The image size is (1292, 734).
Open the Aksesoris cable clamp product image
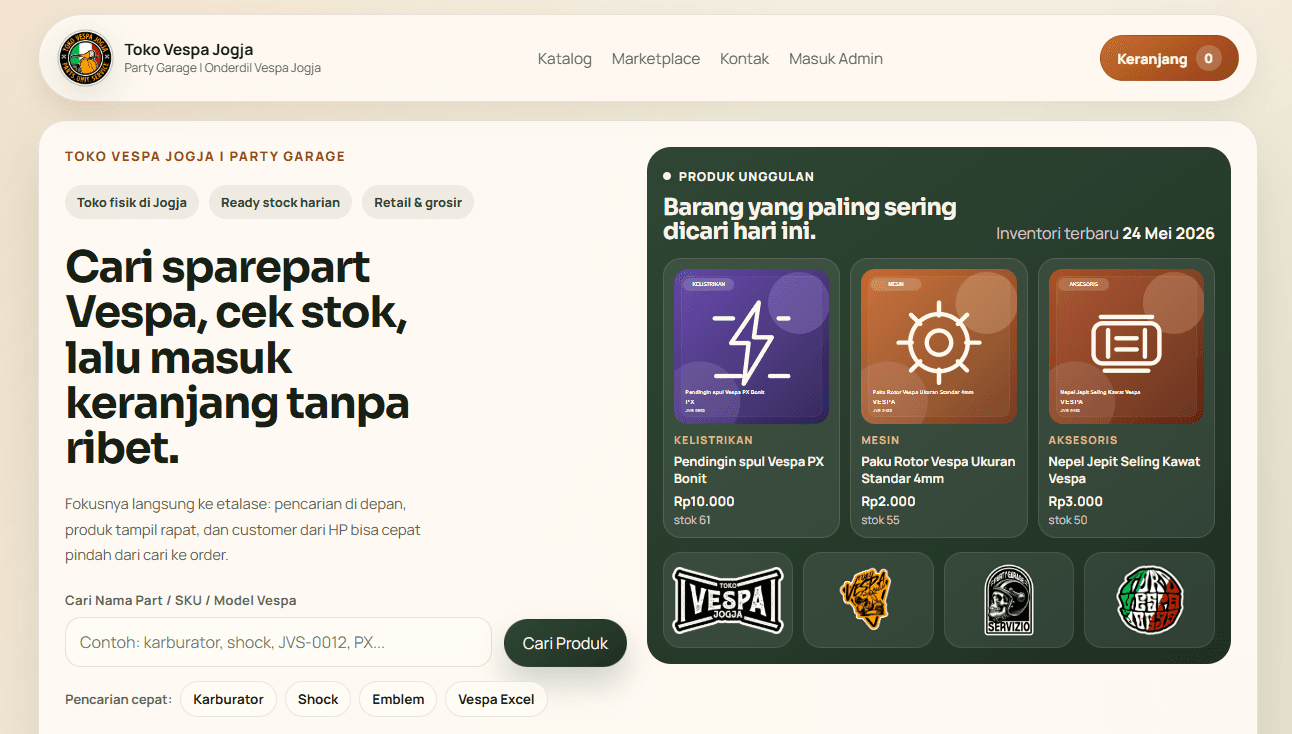[x=1126, y=346]
